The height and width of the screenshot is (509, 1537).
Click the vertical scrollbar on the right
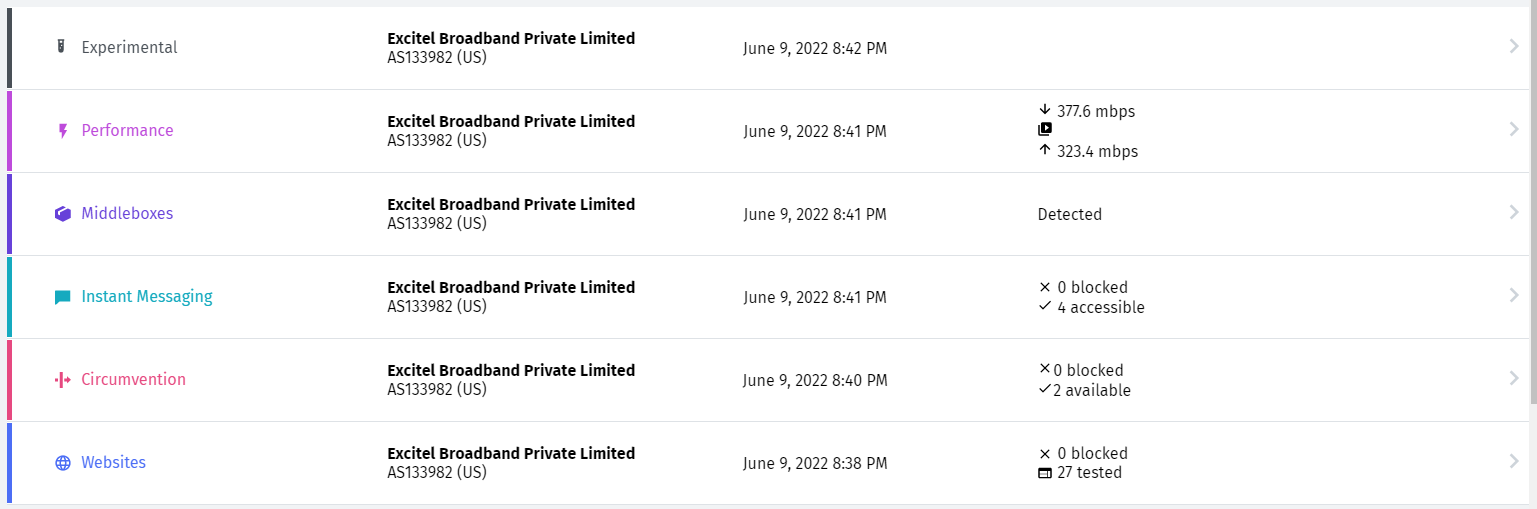coord(1532,200)
